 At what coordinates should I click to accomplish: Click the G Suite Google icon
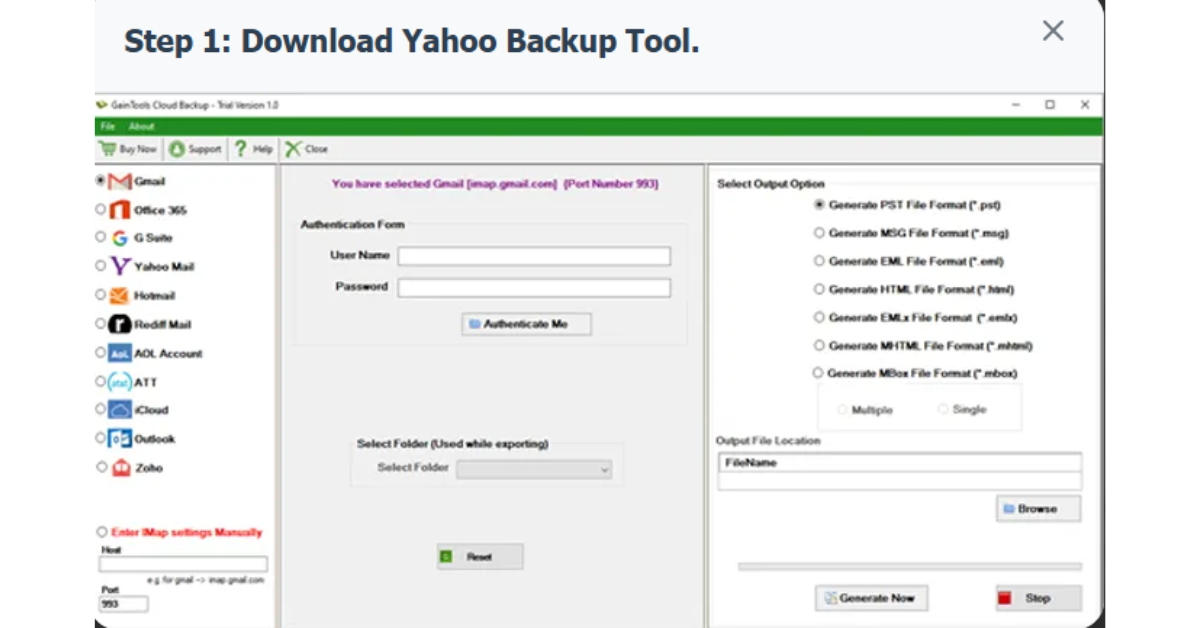[x=120, y=238]
